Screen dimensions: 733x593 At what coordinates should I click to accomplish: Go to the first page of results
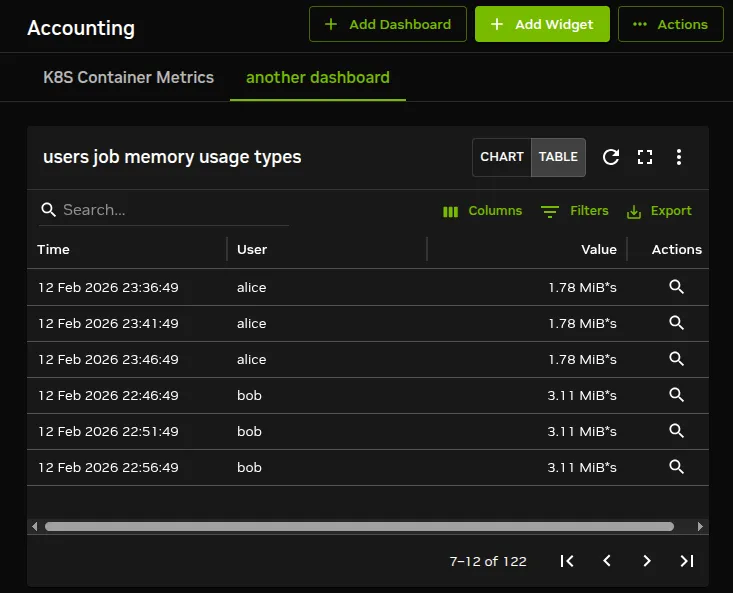click(567, 561)
